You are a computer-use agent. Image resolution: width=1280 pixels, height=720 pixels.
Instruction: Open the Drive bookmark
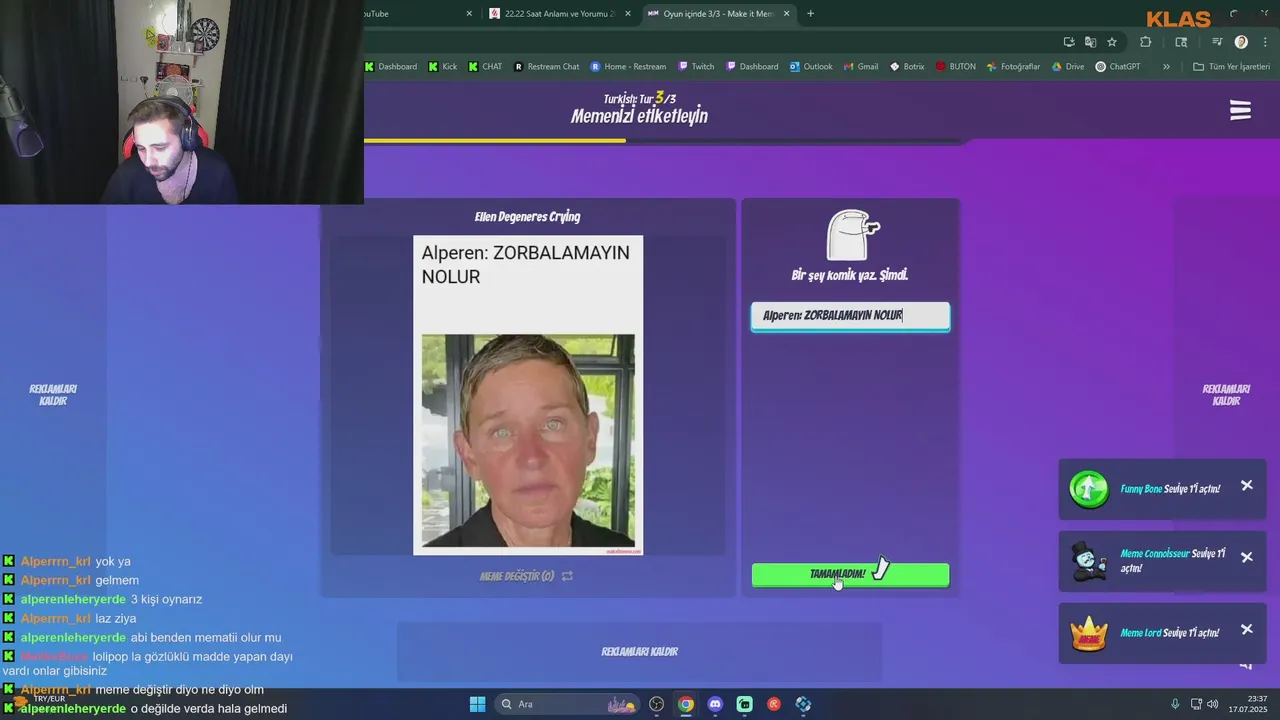click(1067, 67)
